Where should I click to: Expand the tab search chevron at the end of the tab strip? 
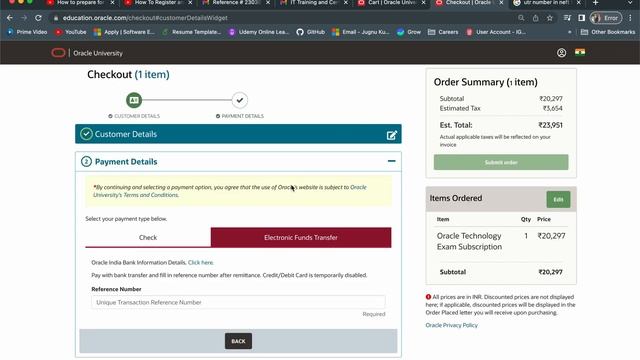click(630, 3)
